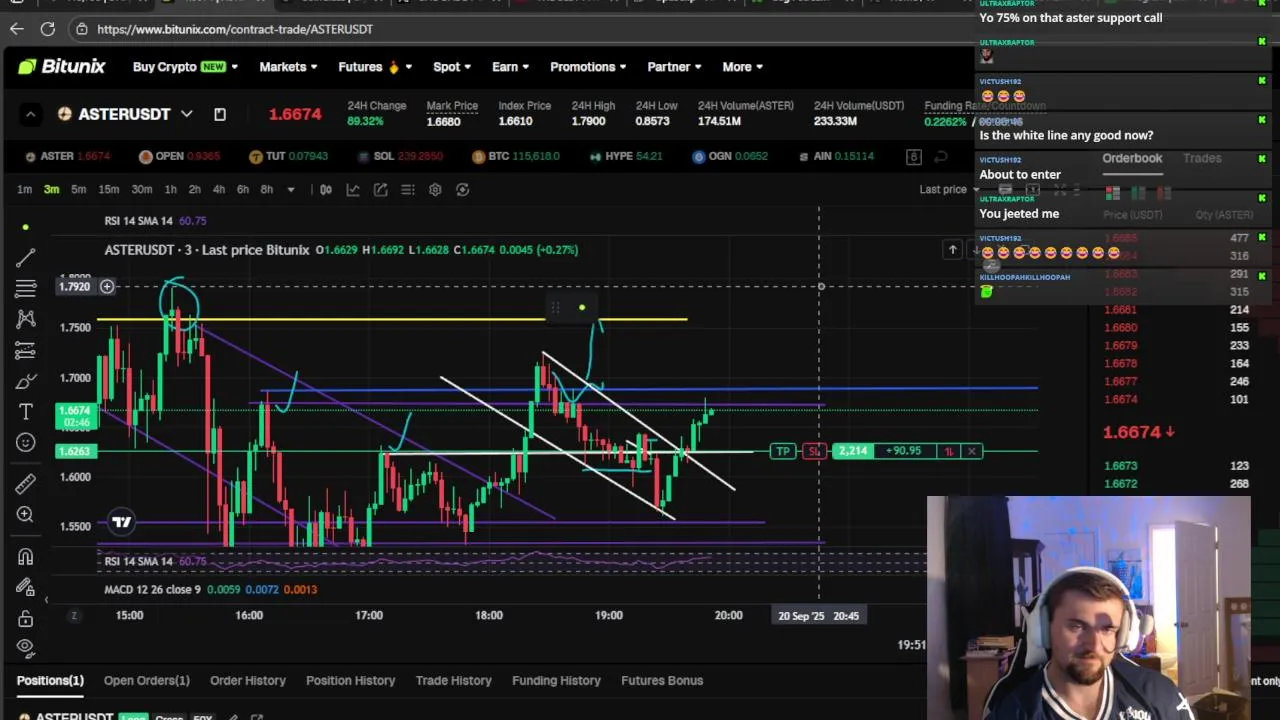Open the Positions(1) tab
1280x720 pixels.
(50, 680)
